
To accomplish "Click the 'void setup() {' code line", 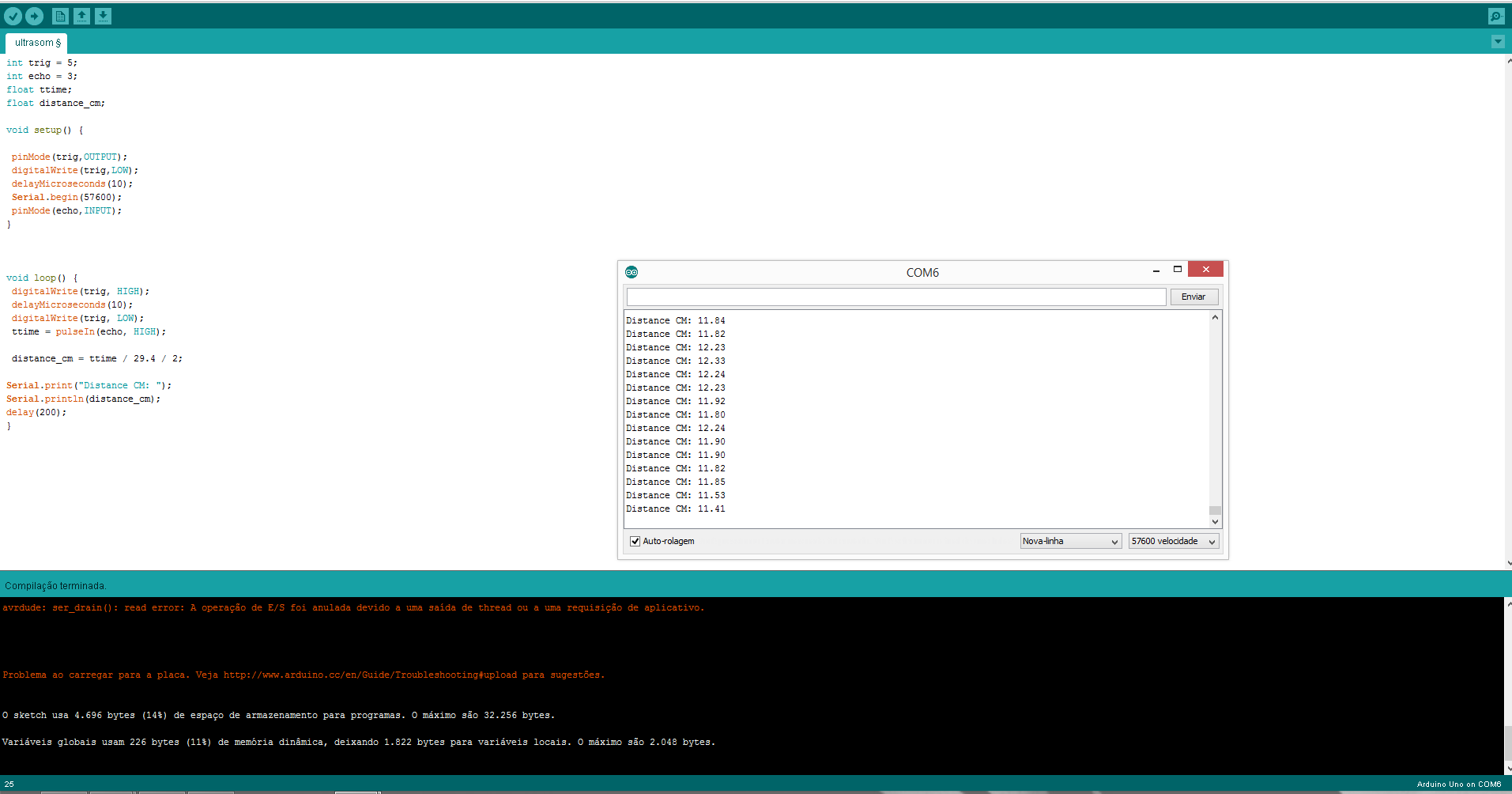I will [x=45, y=130].
